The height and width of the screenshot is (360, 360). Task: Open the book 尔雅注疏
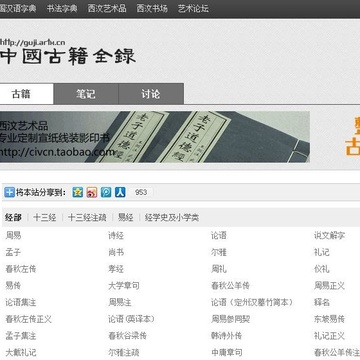(124, 352)
